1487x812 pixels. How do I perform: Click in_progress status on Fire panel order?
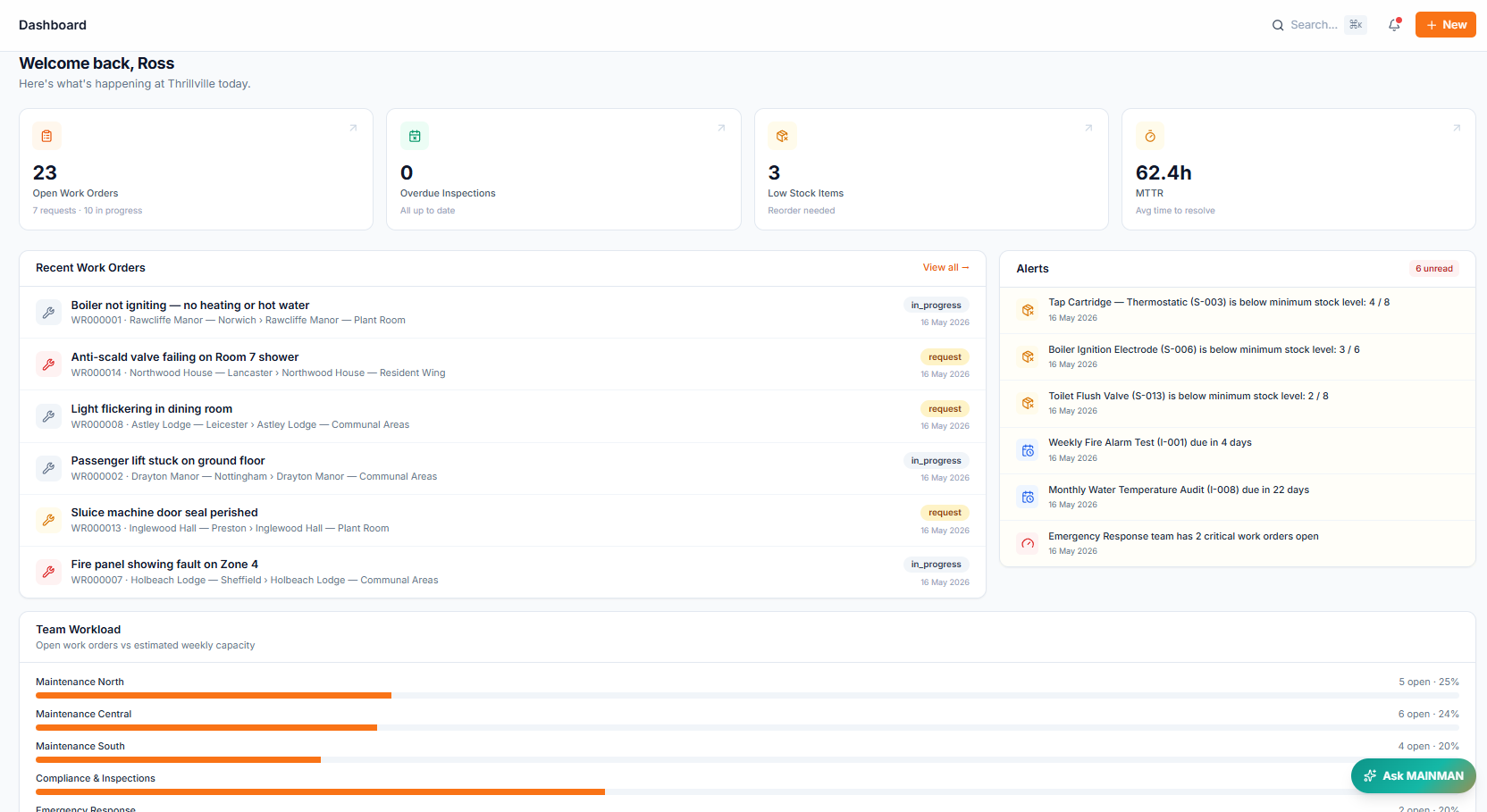tap(936, 564)
